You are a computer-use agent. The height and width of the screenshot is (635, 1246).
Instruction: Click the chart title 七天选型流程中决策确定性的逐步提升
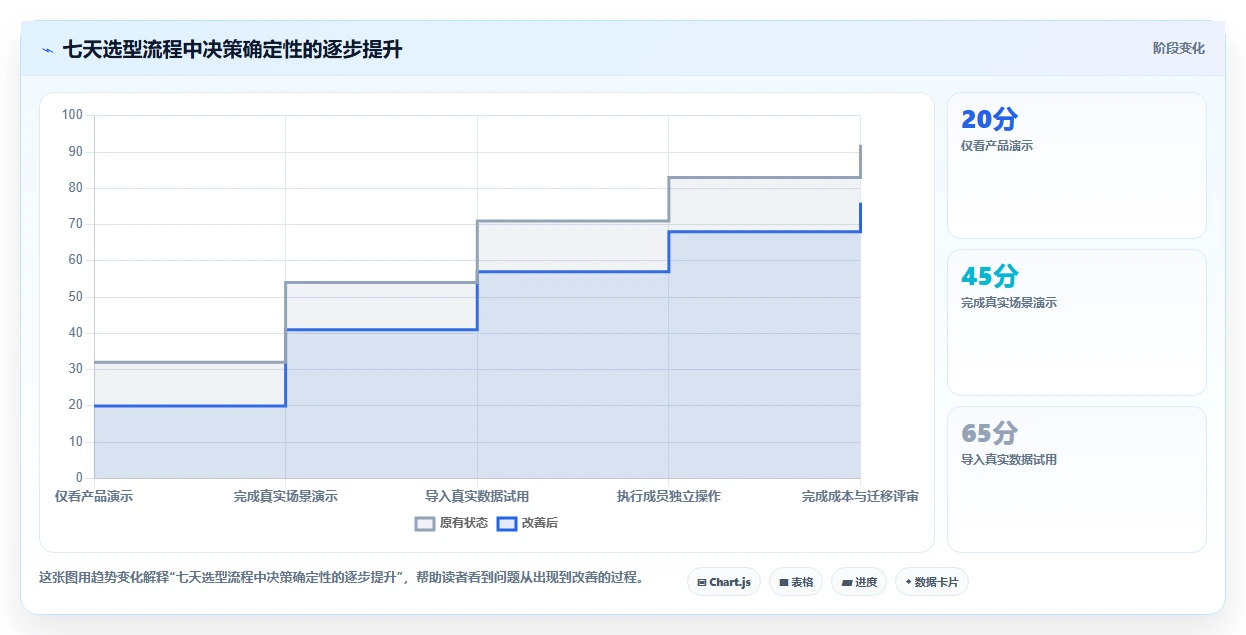232,50
